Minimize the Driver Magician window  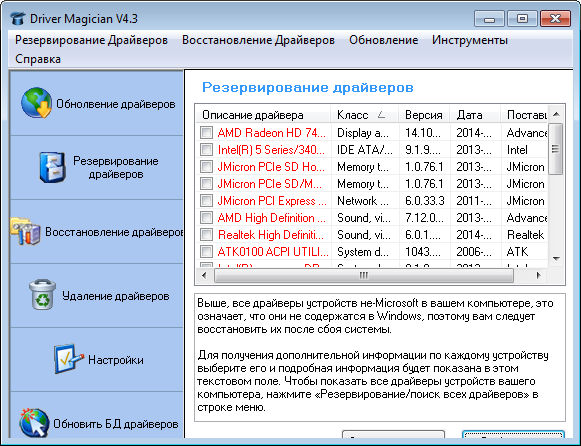[489, 19]
